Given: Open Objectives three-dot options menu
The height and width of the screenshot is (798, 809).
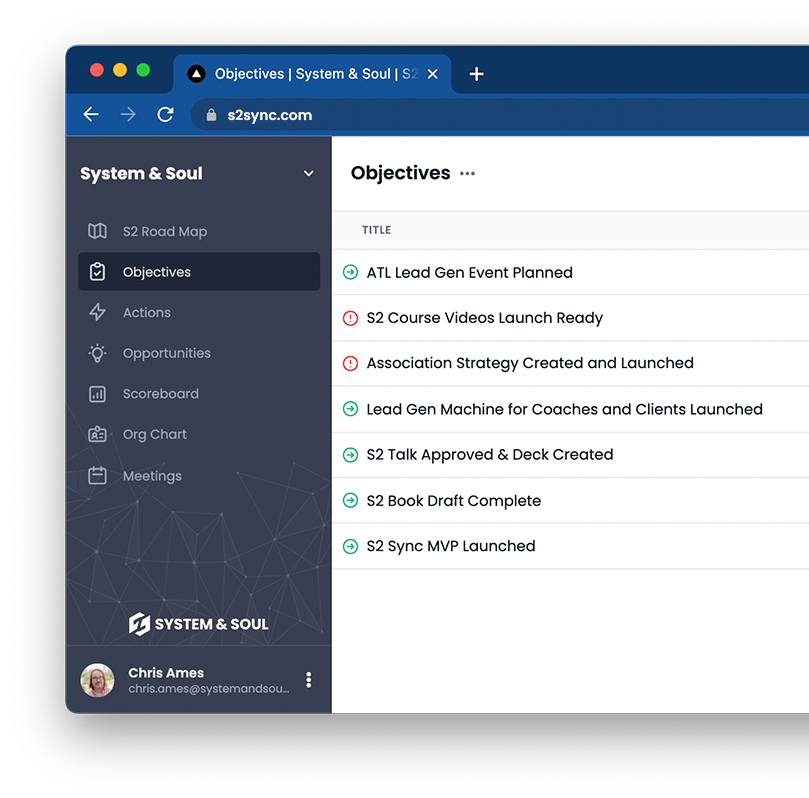Looking at the screenshot, I should coord(467,173).
